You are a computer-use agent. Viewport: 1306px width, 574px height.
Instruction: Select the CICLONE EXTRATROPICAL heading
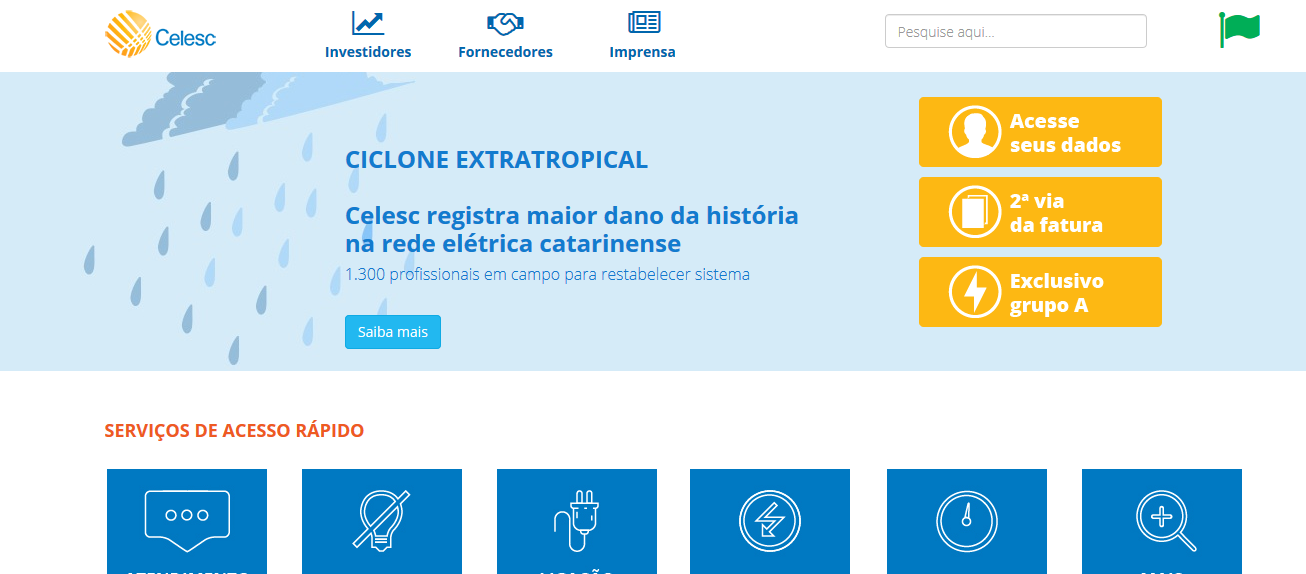point(496,159)
